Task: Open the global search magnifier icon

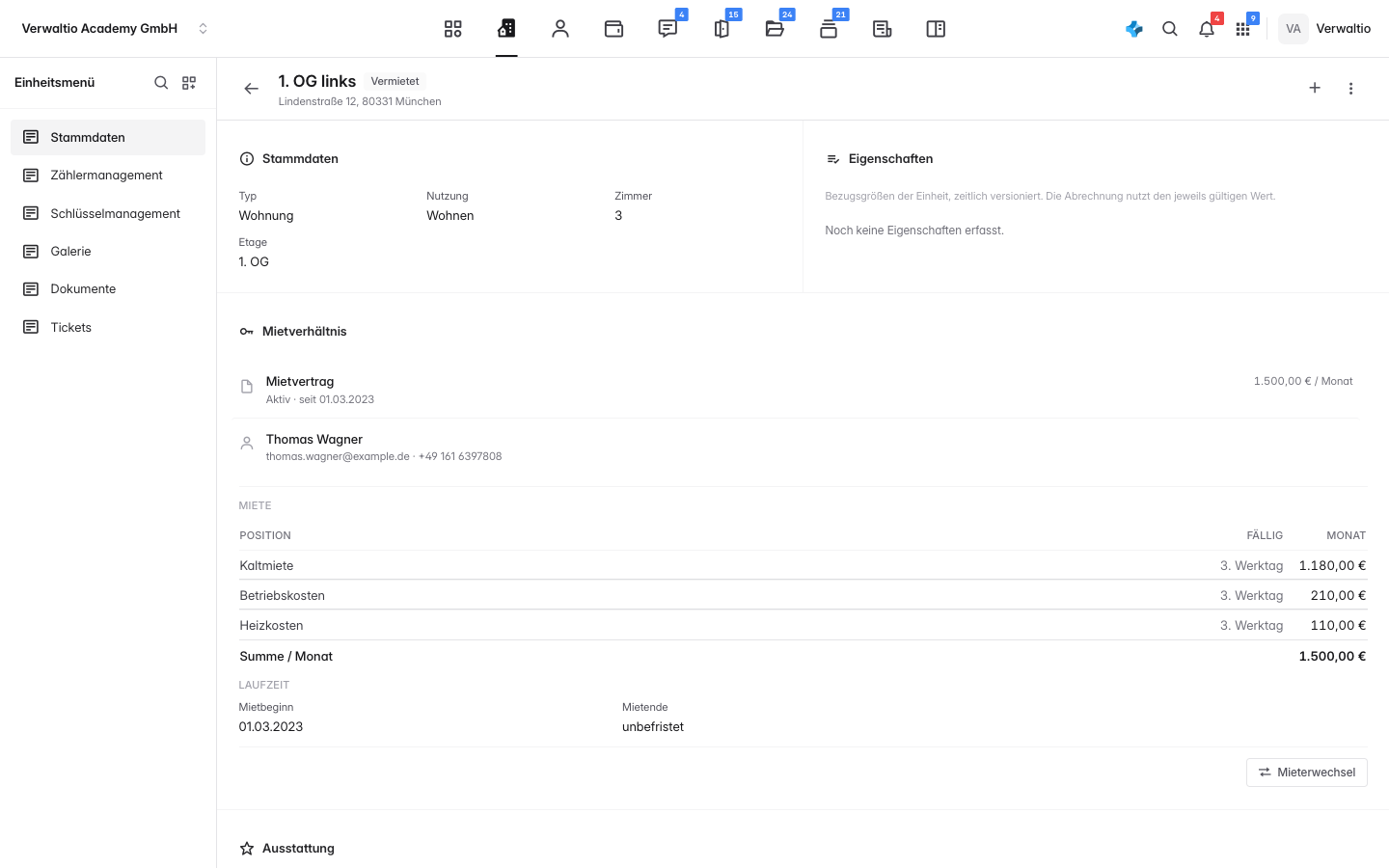Action: (x=1170, y=29)
